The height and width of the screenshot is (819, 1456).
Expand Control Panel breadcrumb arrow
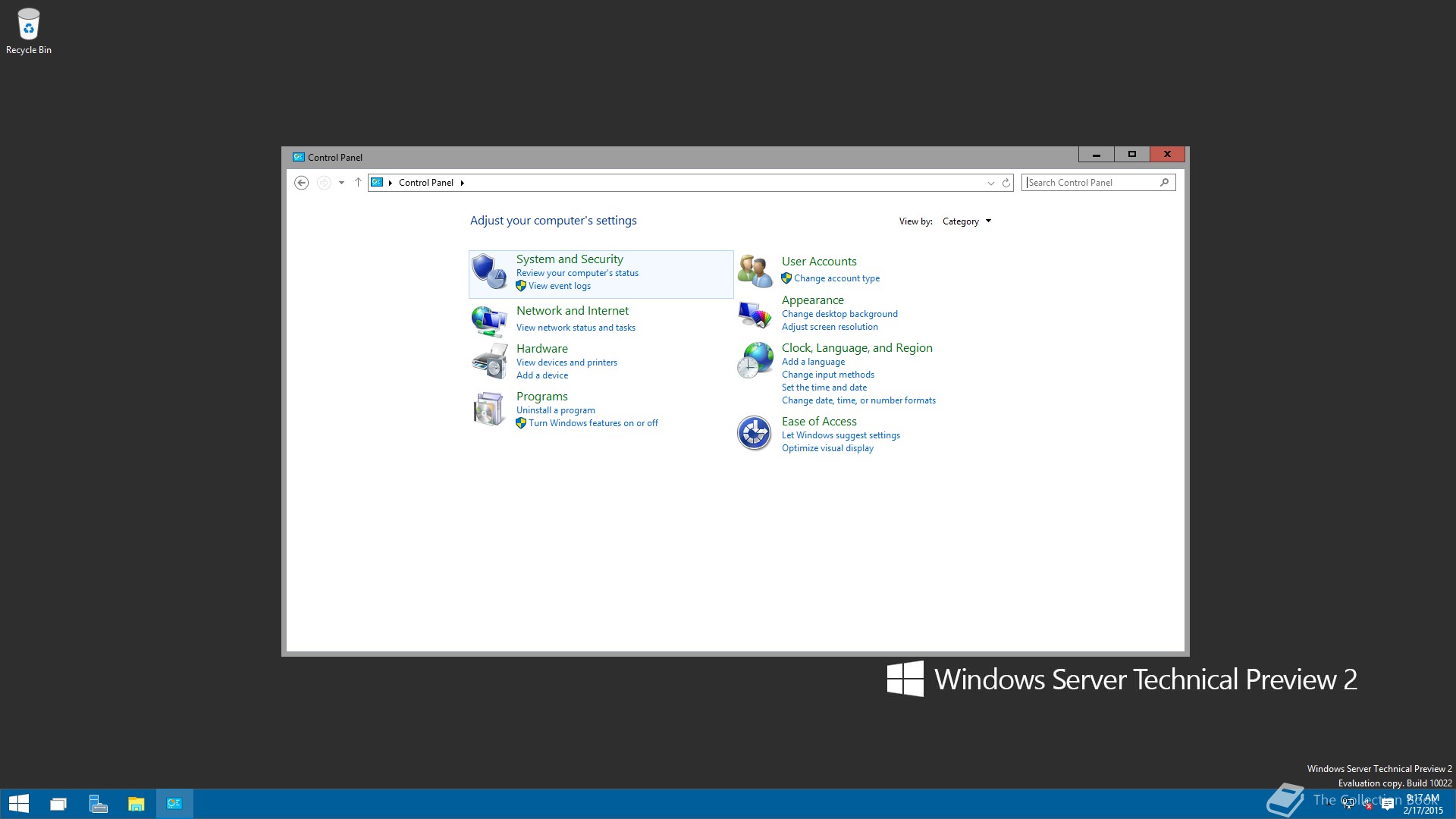click(462, 183)
